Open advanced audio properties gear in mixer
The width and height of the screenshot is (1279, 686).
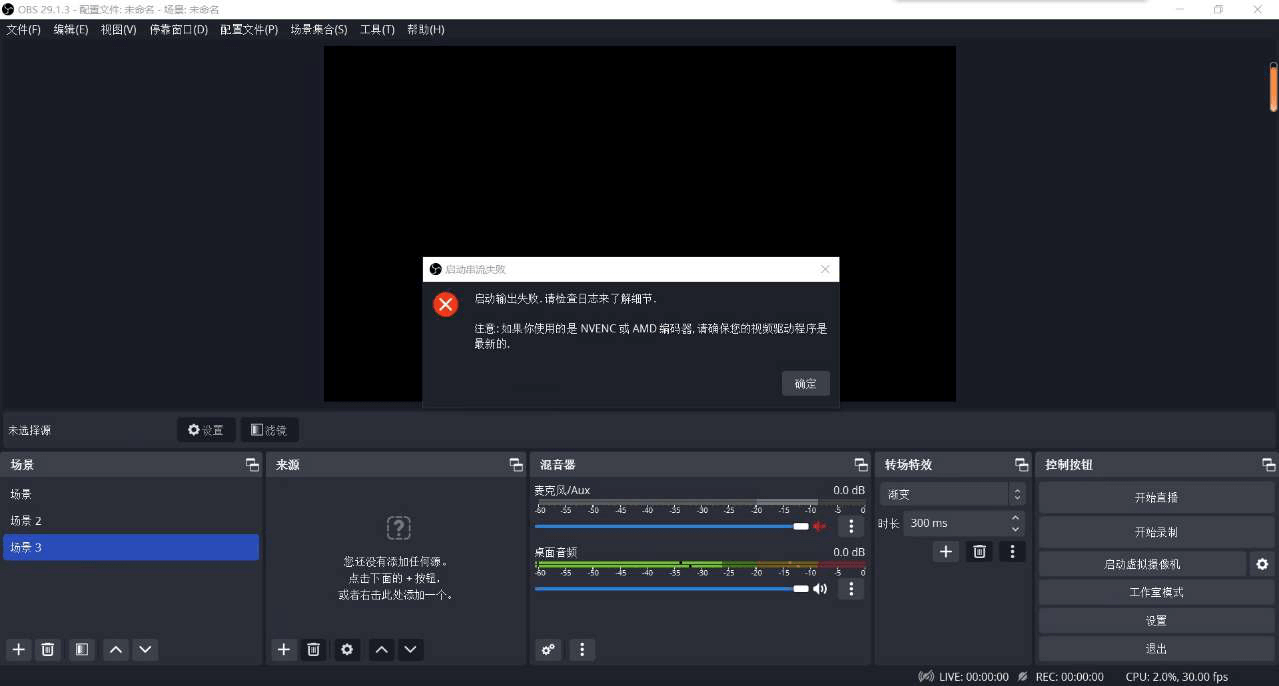547,649
